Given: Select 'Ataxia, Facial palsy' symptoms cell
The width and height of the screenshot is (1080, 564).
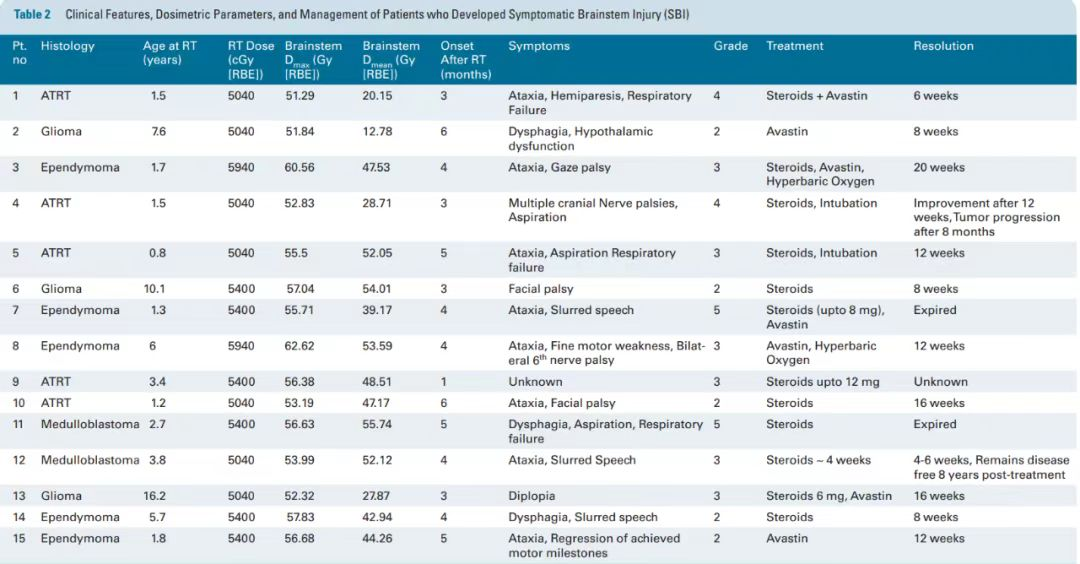Looking at the screenshot, I should tap(562, 403).
